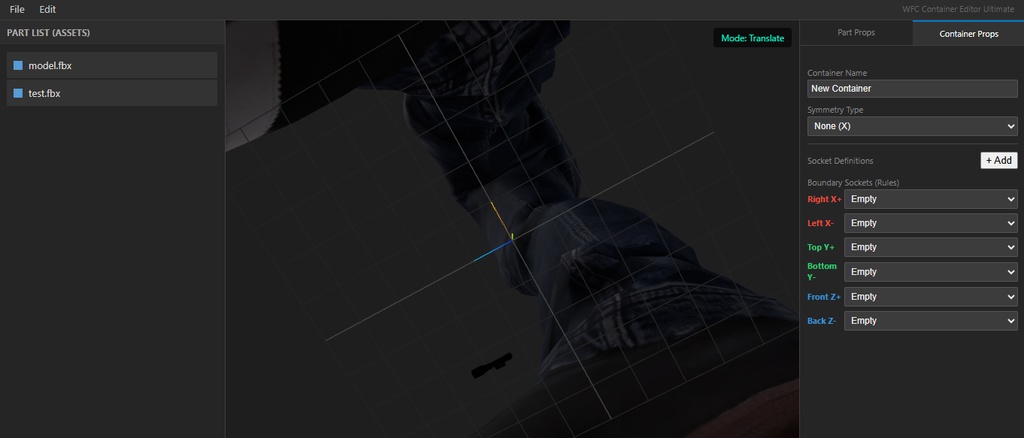Click the Mode: Translate indicator

(752, 38)
